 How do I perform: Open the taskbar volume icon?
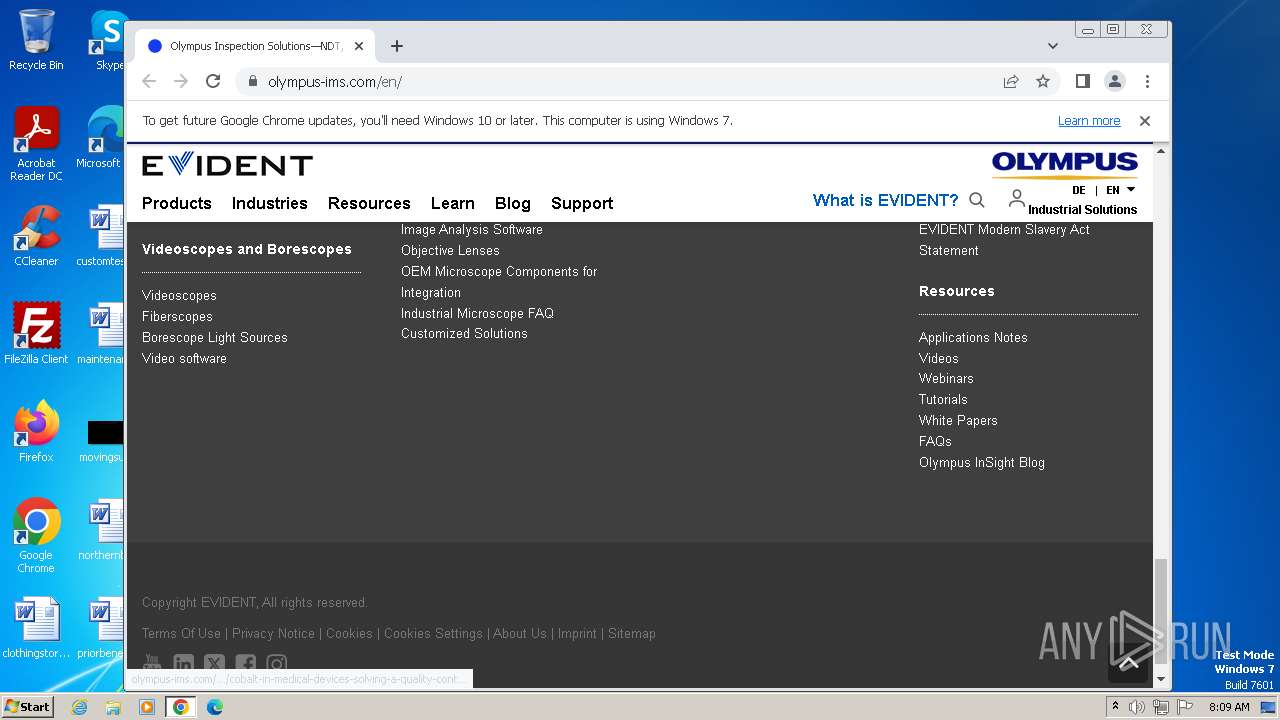(1137, 707)
